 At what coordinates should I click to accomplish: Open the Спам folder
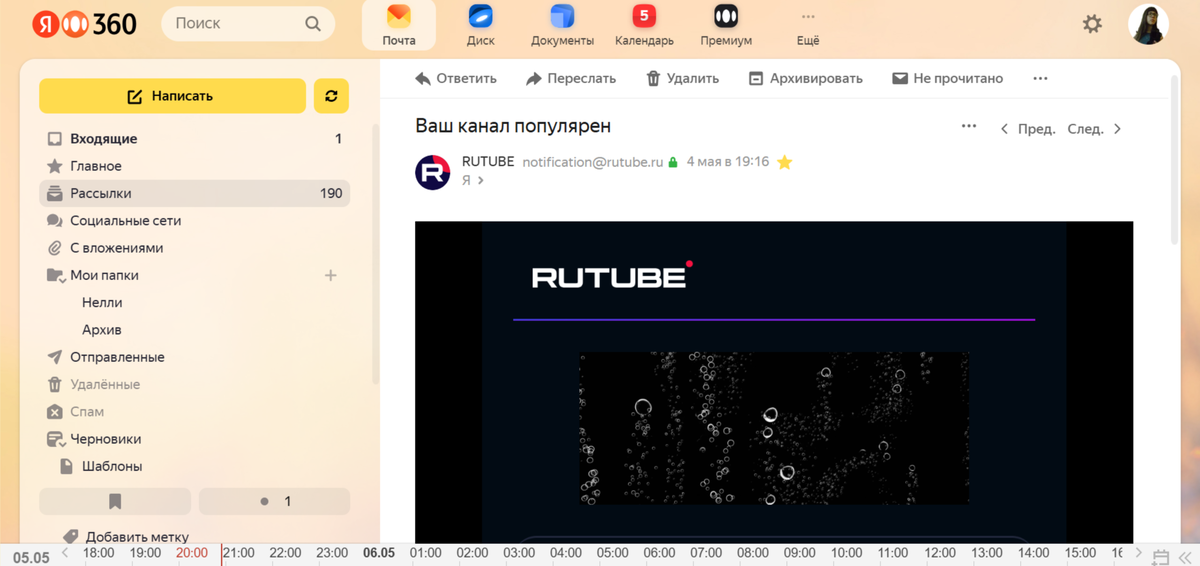point(194,411)
